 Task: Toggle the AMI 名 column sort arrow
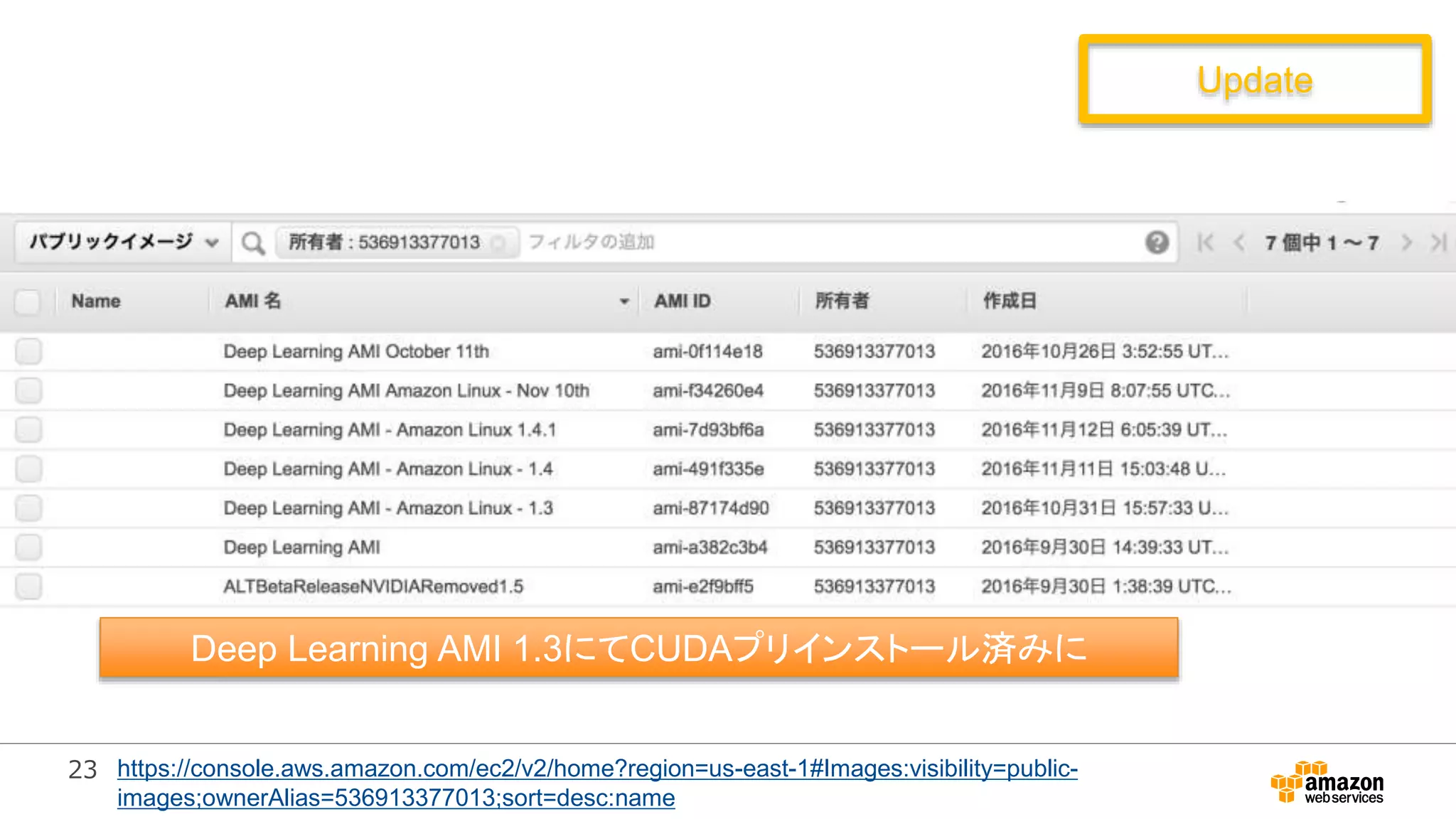pyautogui.click(x=623, y=301)
